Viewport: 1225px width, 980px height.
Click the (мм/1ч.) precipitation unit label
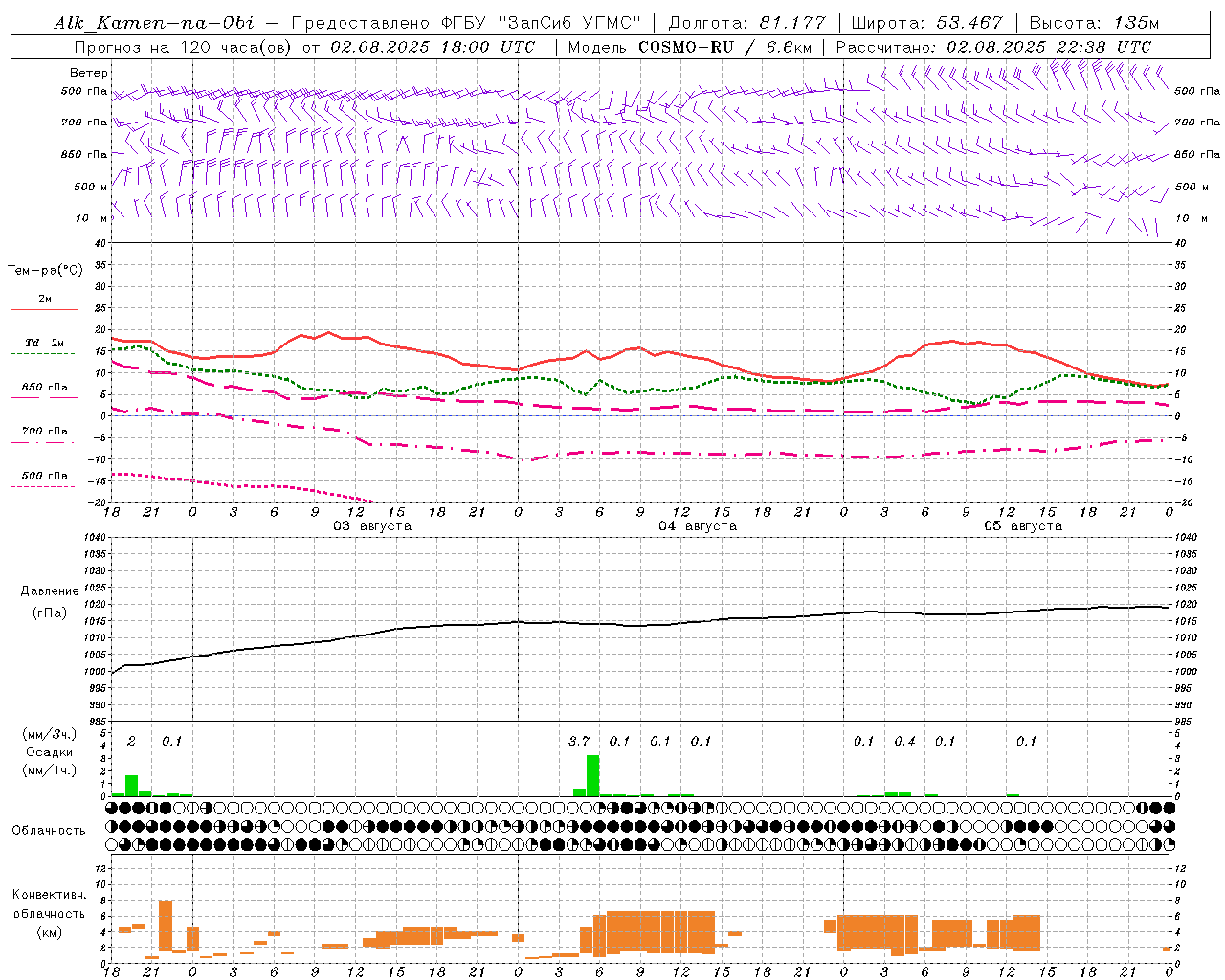[x=50, y=770]
